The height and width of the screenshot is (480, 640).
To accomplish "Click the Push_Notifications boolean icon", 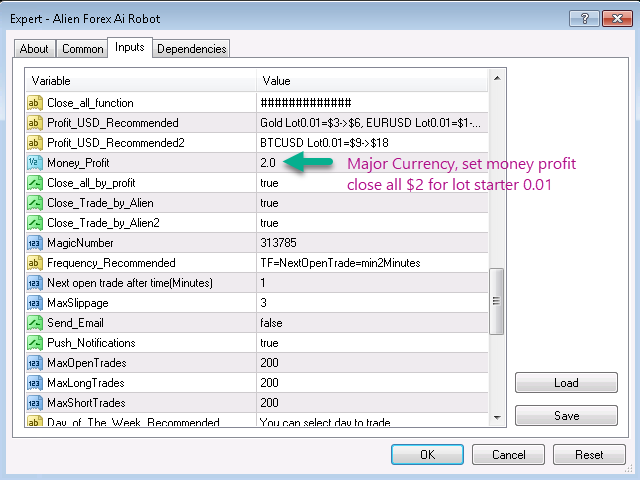I will click(x=35, y=343).
